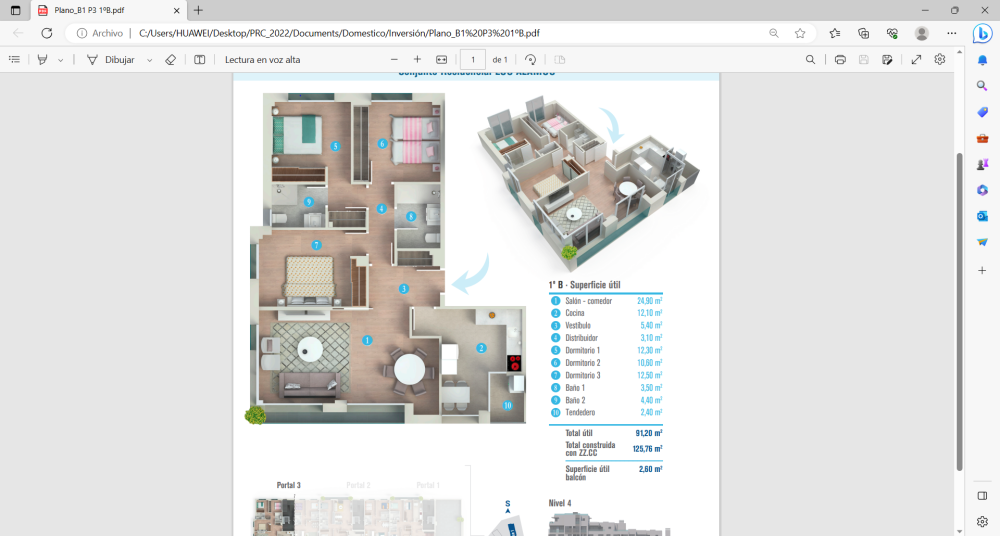
Task: Toggle fit to width view
Action: [441, 59]
